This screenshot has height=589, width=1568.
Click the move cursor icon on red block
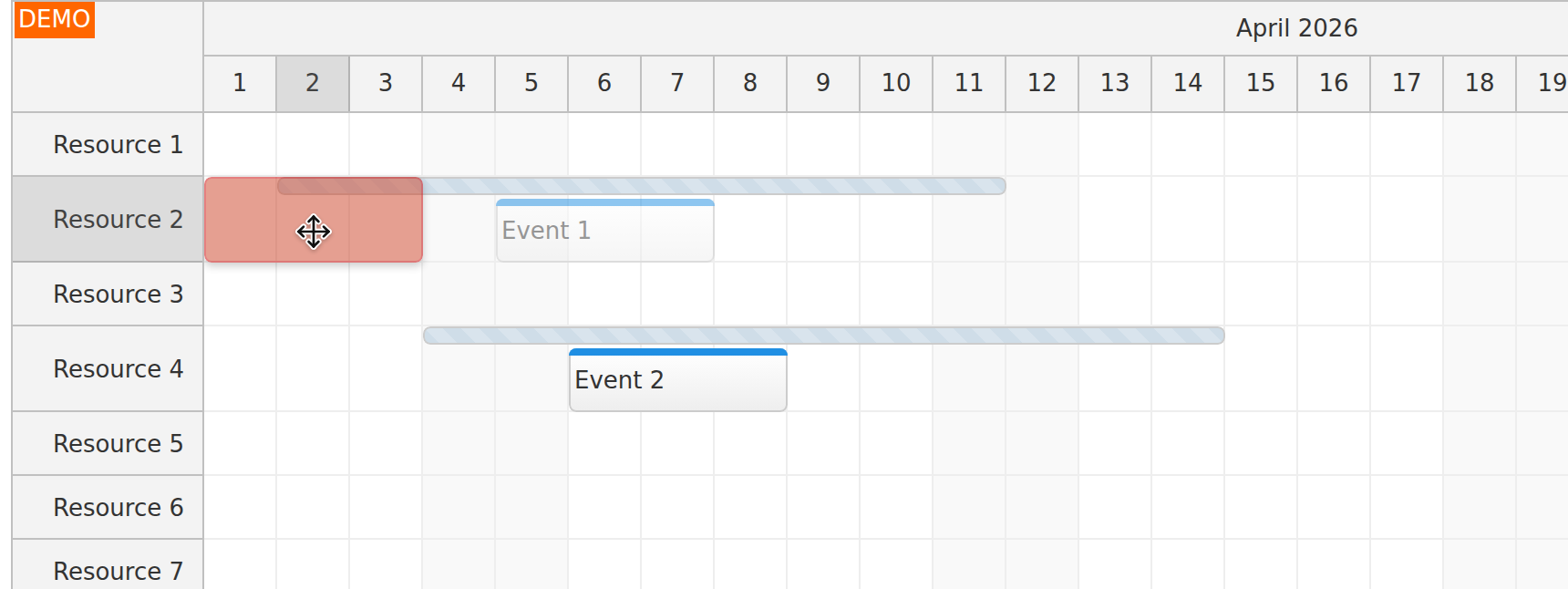(x=313, y=232)
